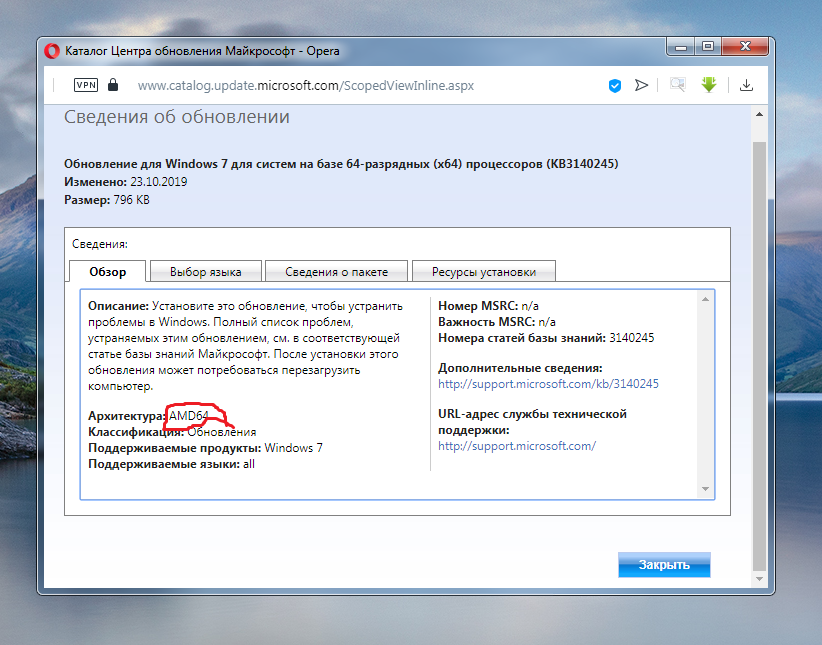Click the Сведения об обновлении heading
The width and height of the screenshot is (822, 645).
click(x=177, y=116)
